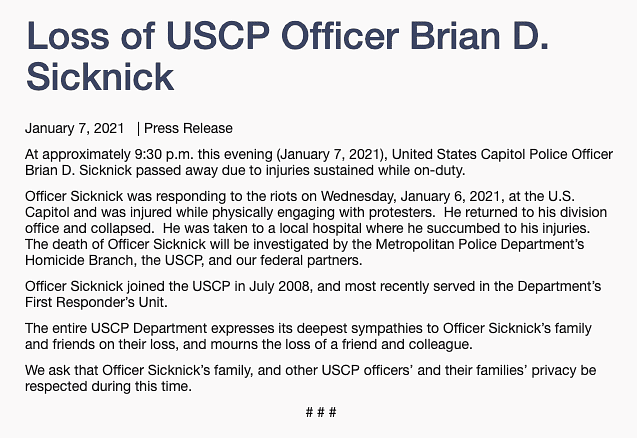Screen dimensions: 637x438
Task: Click "respected during this time" text
Action: 108,386
